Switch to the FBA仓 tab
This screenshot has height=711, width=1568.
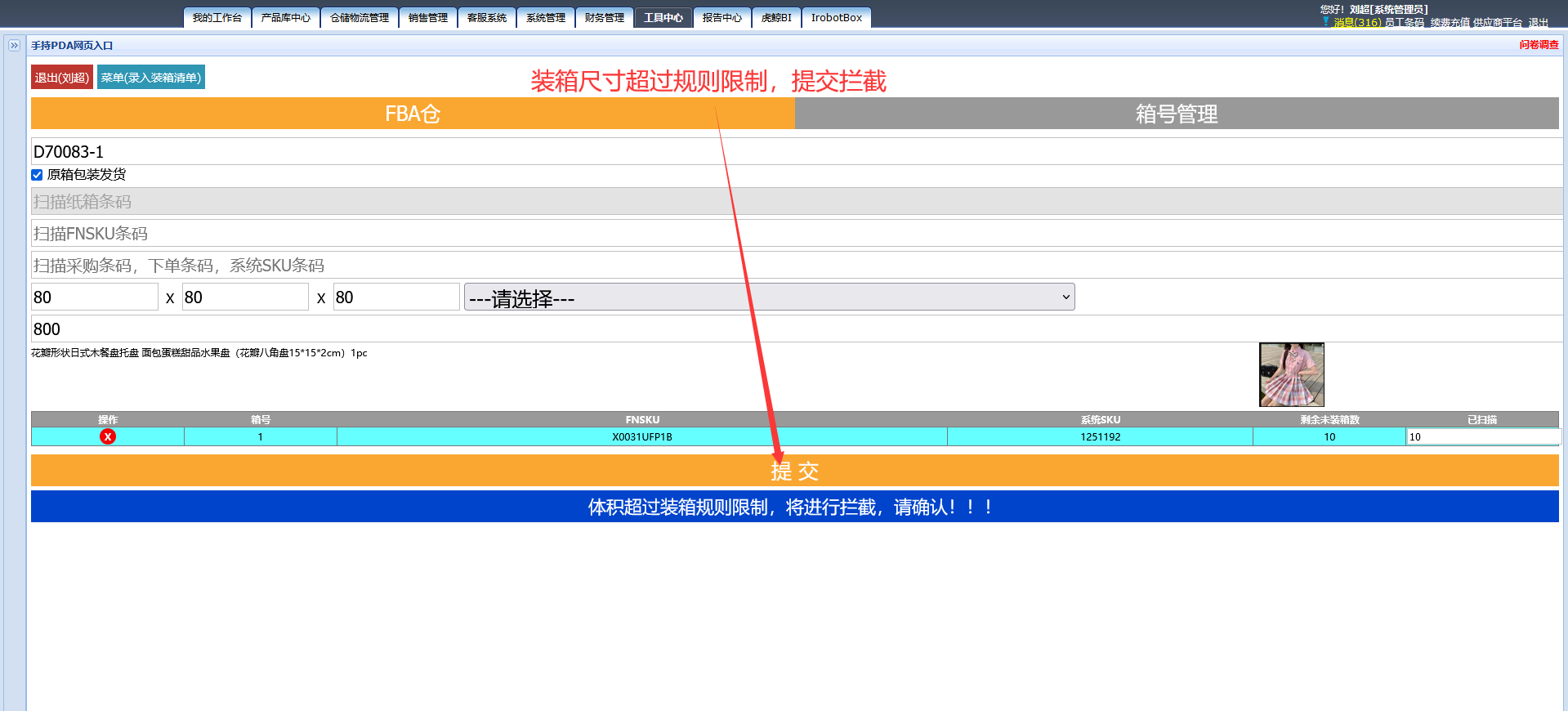[413, 114]
